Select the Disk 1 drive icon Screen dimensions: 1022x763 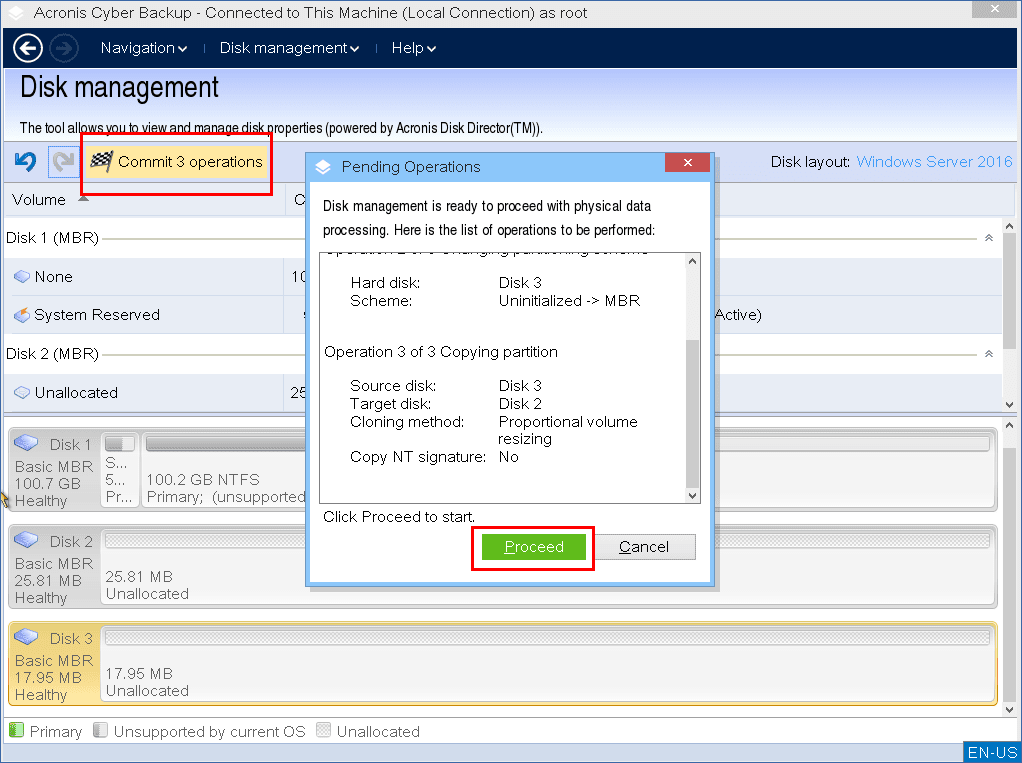coord(27,444)
